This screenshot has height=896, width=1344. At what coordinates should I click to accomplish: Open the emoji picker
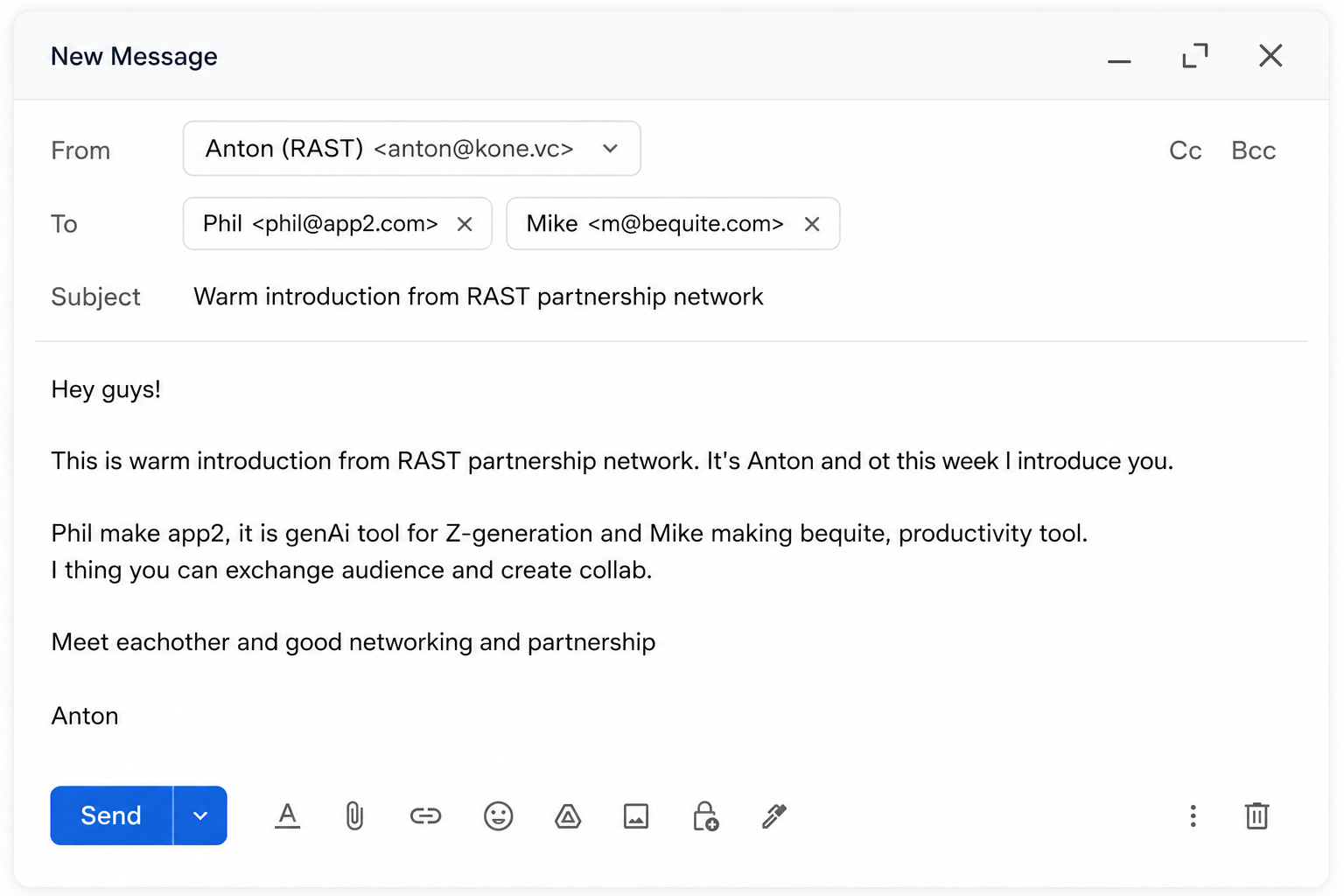(498, 816)
